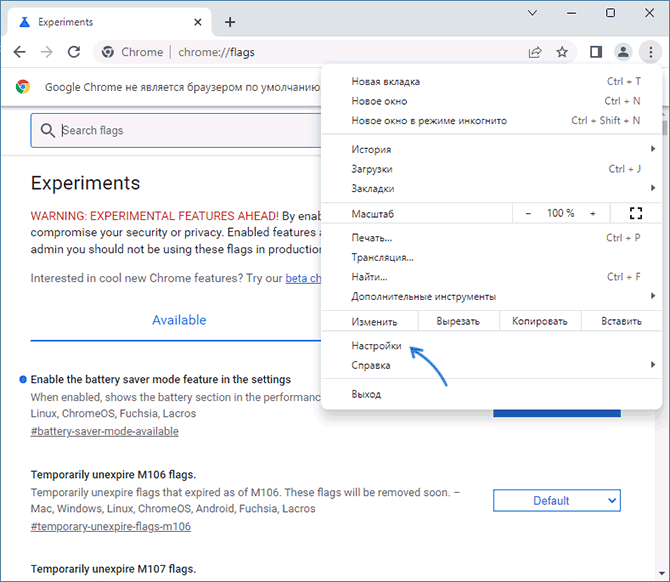Viewport: 670px width, 582px height.
Task: Choose Трансляция… in the menu
Action: click(x=491, y=257)
